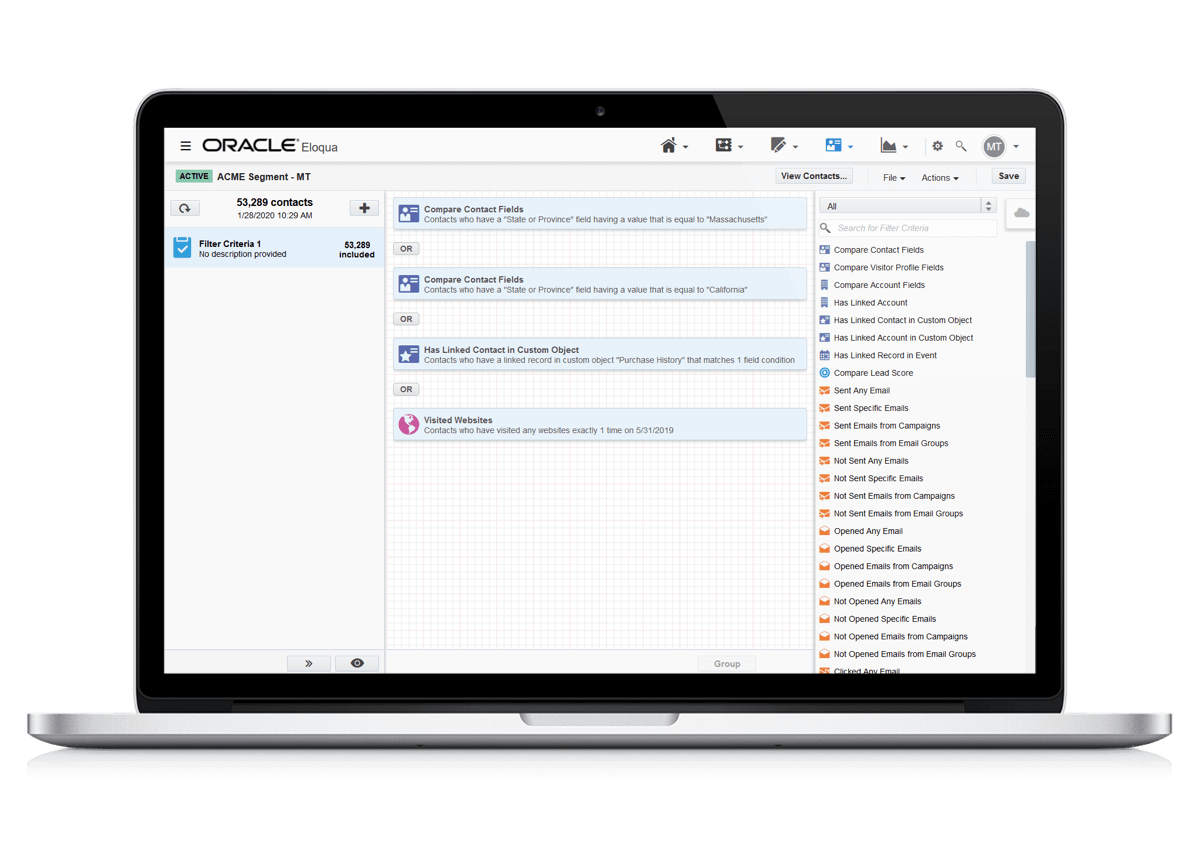Click Has Linked Record in Event icon
Screen dimensions: 1200x848
tap(825, 355)
